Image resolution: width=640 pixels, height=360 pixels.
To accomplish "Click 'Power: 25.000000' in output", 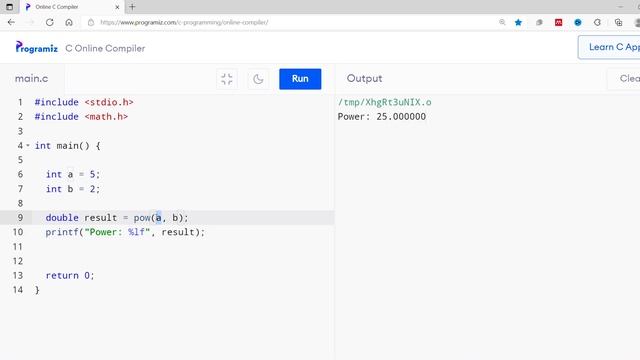I will point(382,117).
